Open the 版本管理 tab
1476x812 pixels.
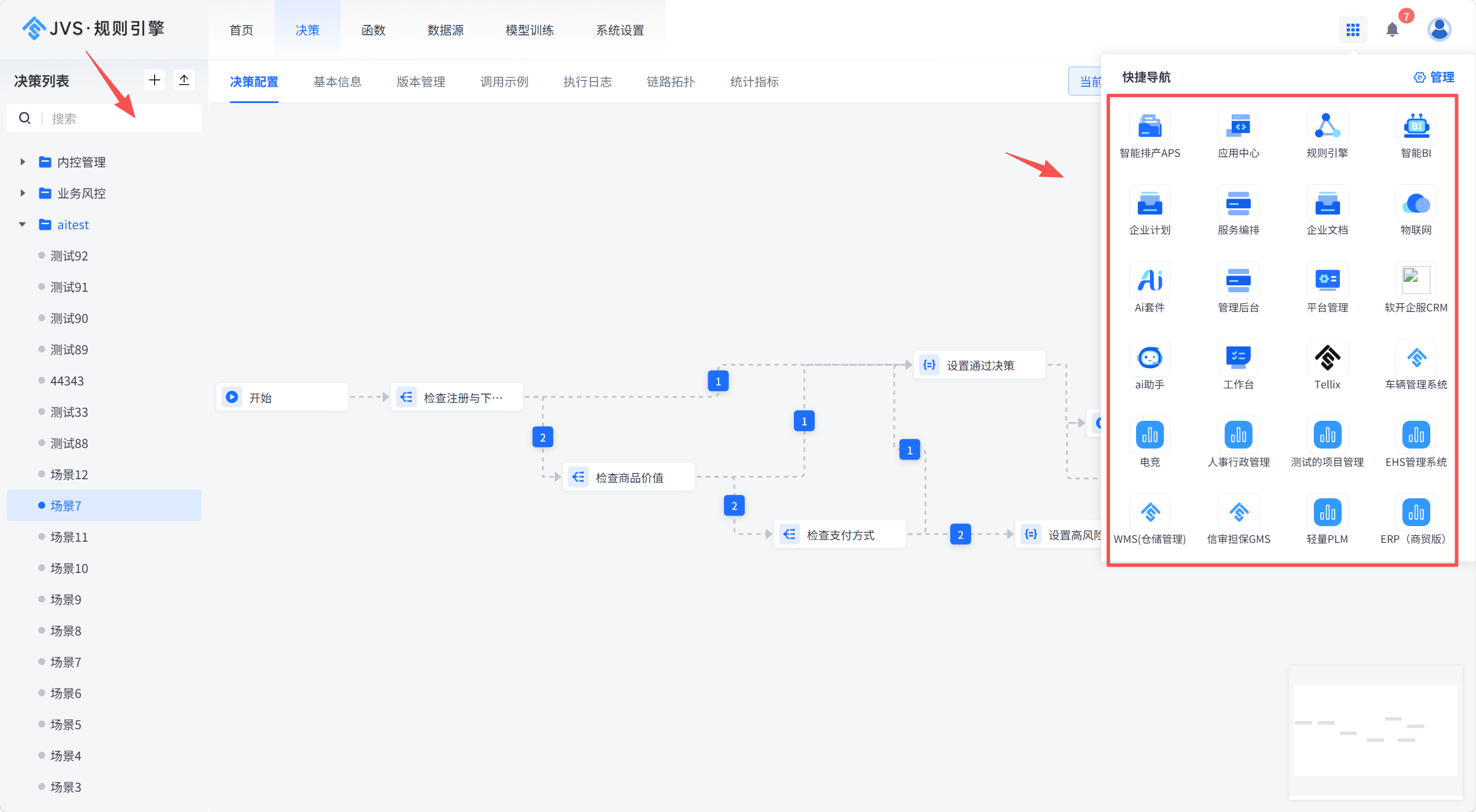tap(420, 82)
